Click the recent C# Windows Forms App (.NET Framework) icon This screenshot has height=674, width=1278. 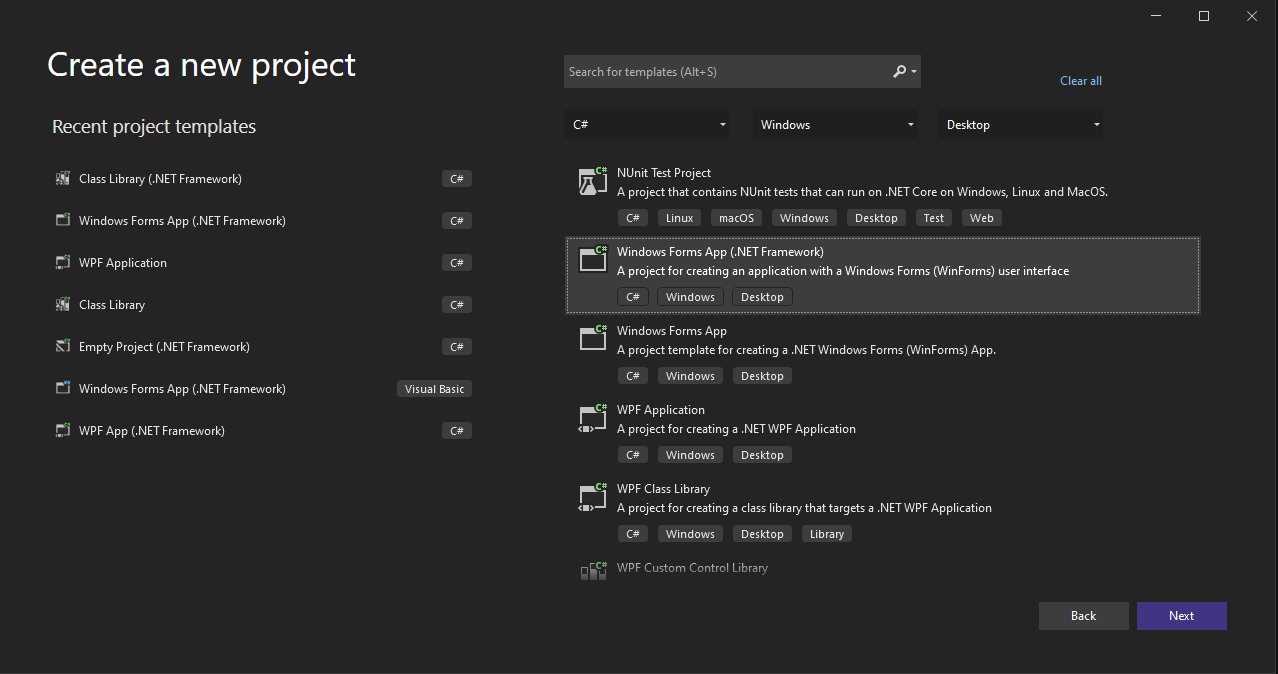[63, 221]
